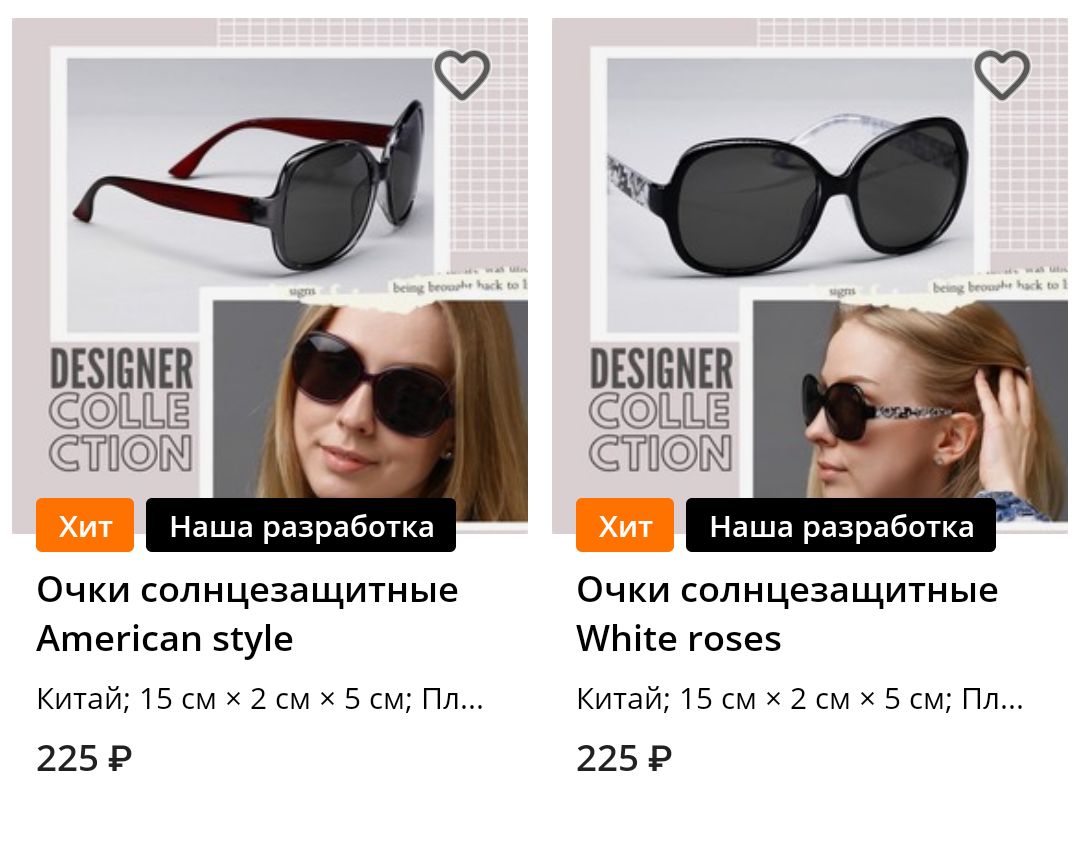Click the Хит badge on White roses
The height and width of the screenshot is (843, 1080).
(x=625, y=525)
